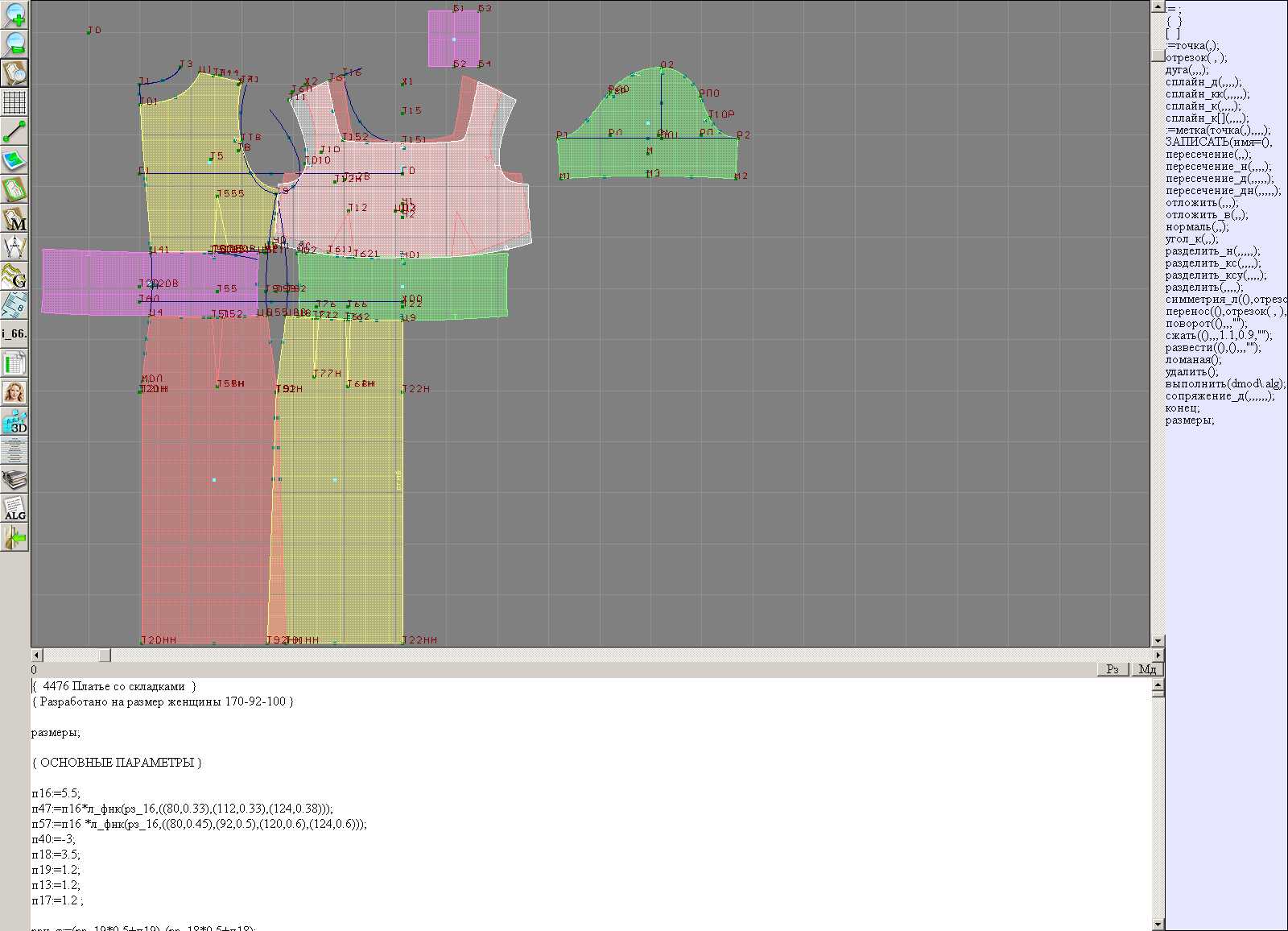This screenshot has width=1288, height=931.
Task: Toggle the grid display icon
Action: pos(14,102)
